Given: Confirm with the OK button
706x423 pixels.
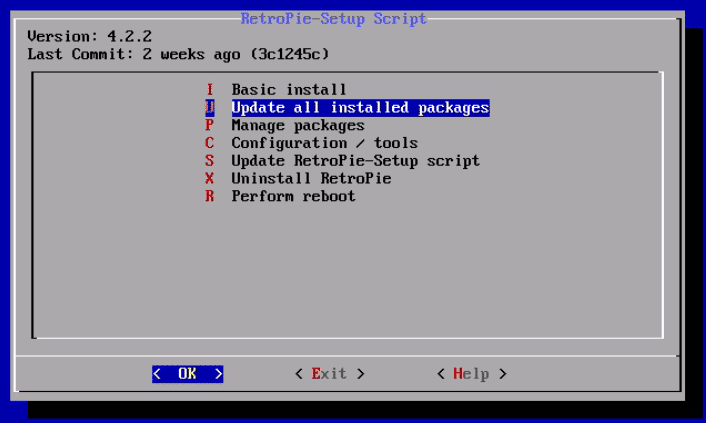Looking at the screenshot, I should (x=187, y=374).
